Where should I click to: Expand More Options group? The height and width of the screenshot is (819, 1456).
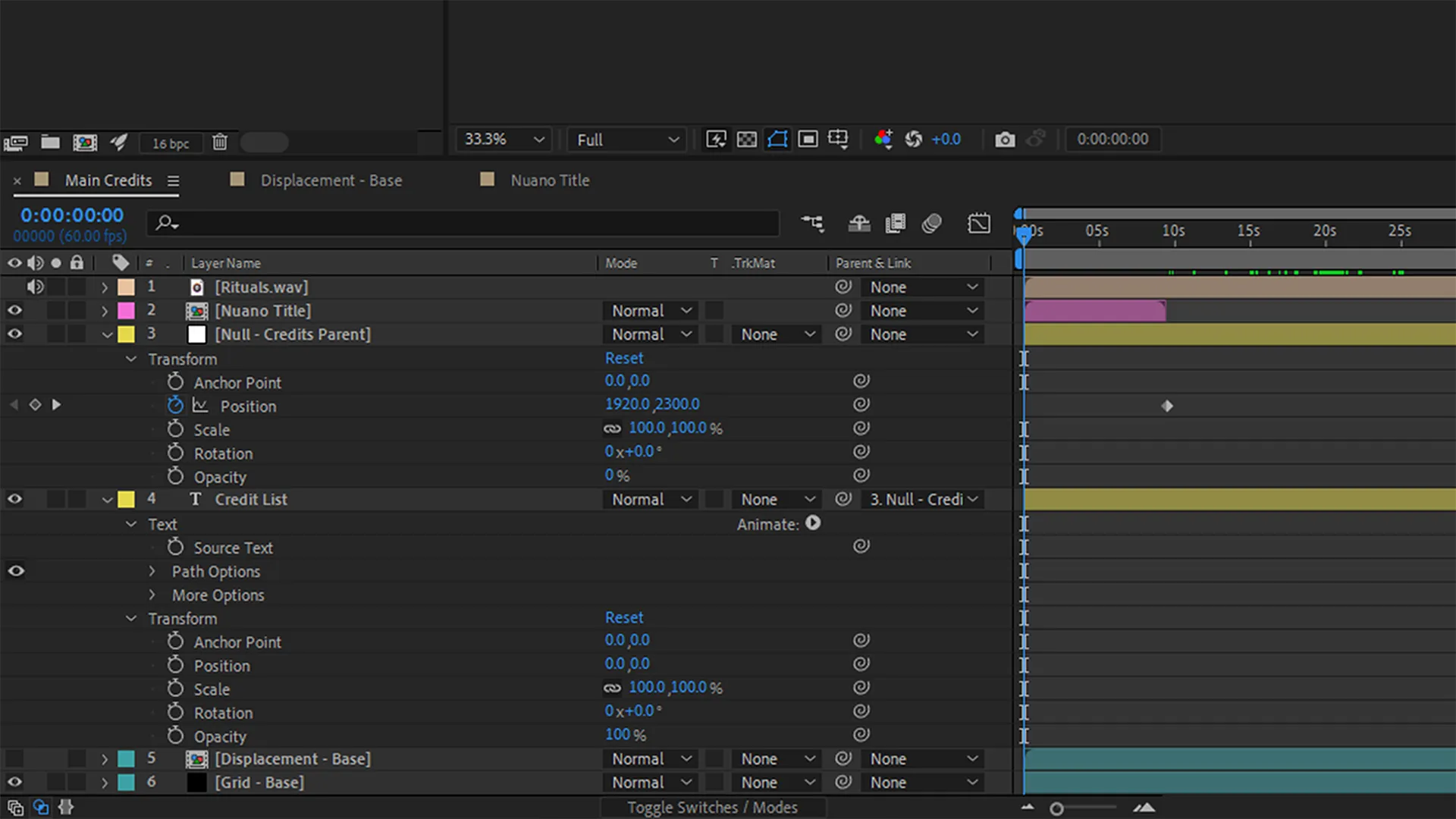click(152, 595)
